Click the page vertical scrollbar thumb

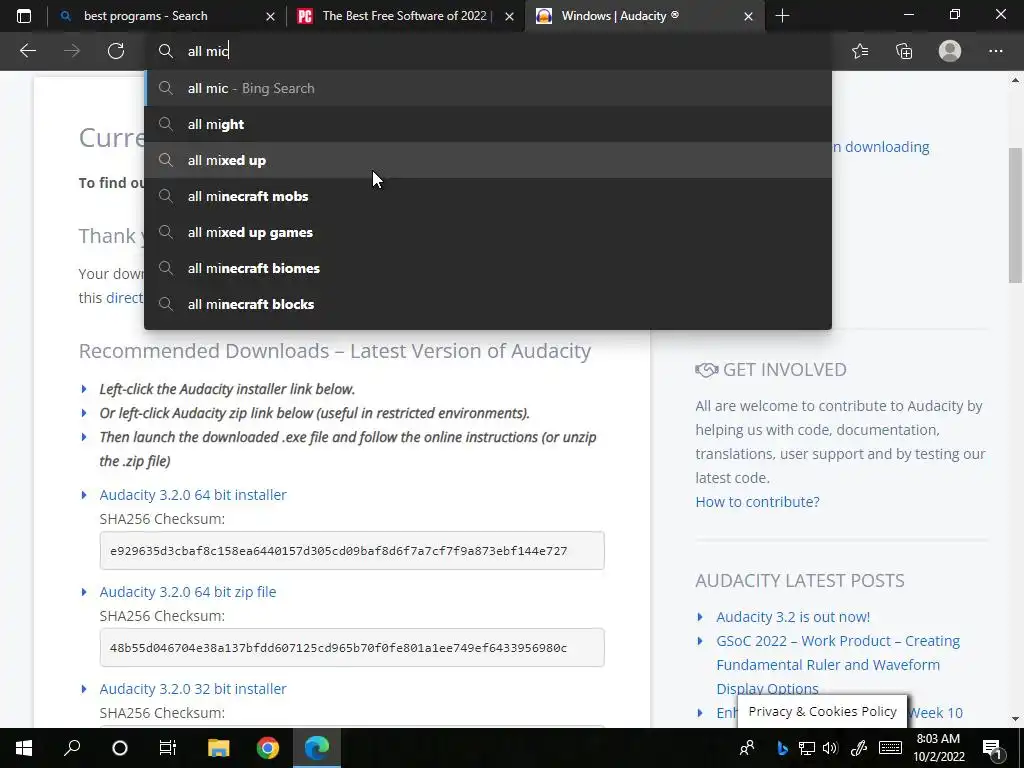(1015, 216)
